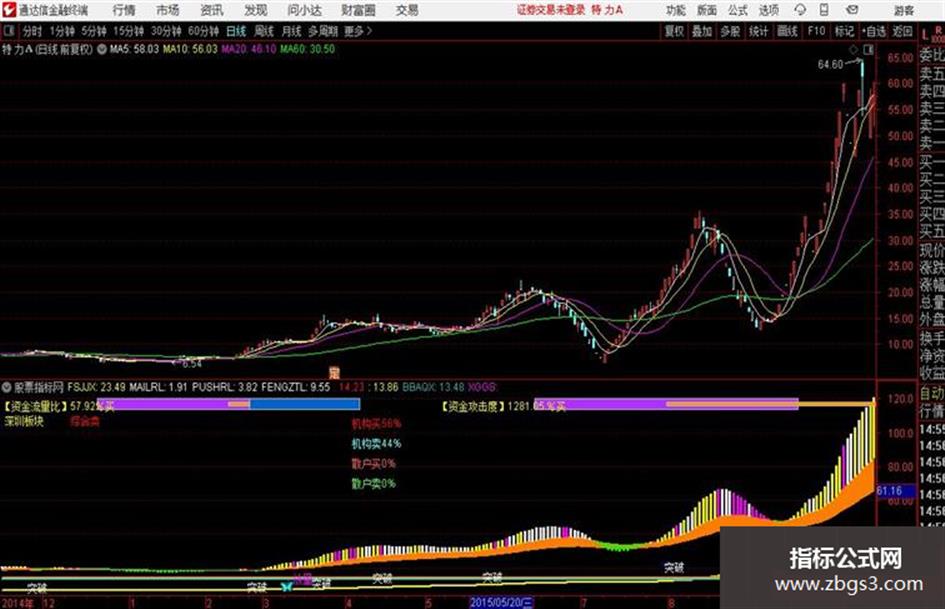The height and width of the screenshot is (609, 945).
Task: Open the 资讯 menu
Action: 212,10
